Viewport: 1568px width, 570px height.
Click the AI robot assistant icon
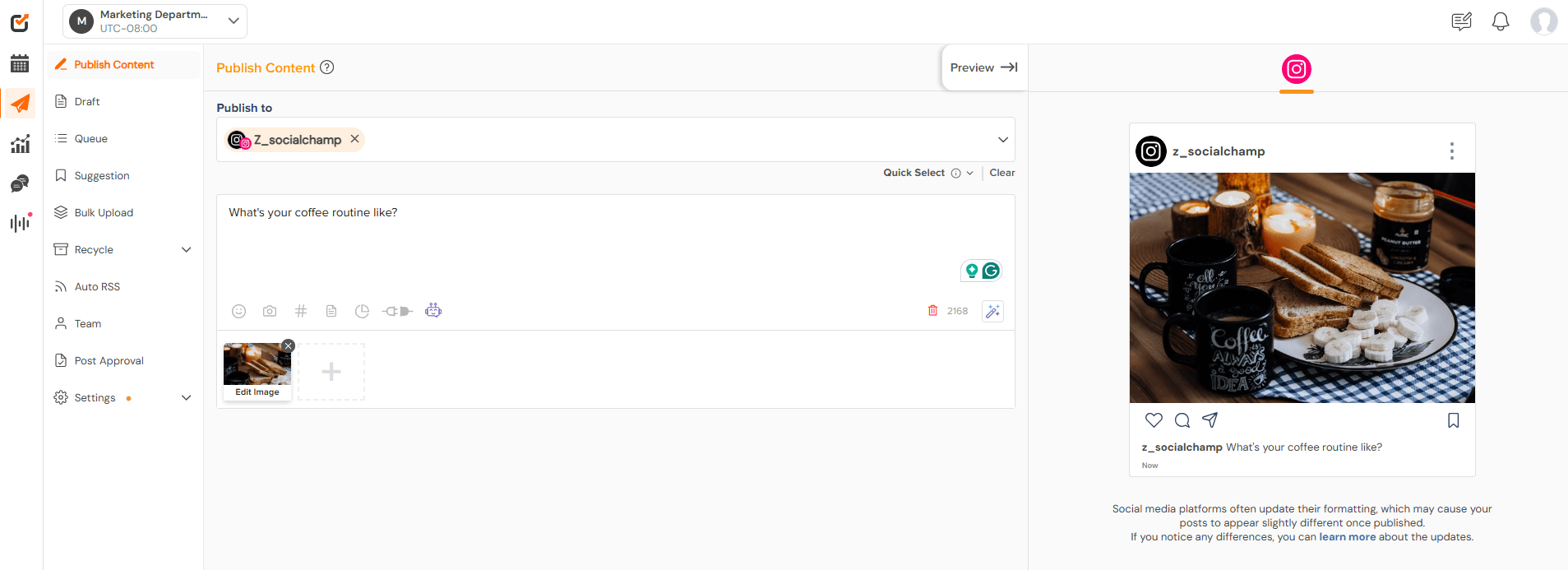point(433,310)
